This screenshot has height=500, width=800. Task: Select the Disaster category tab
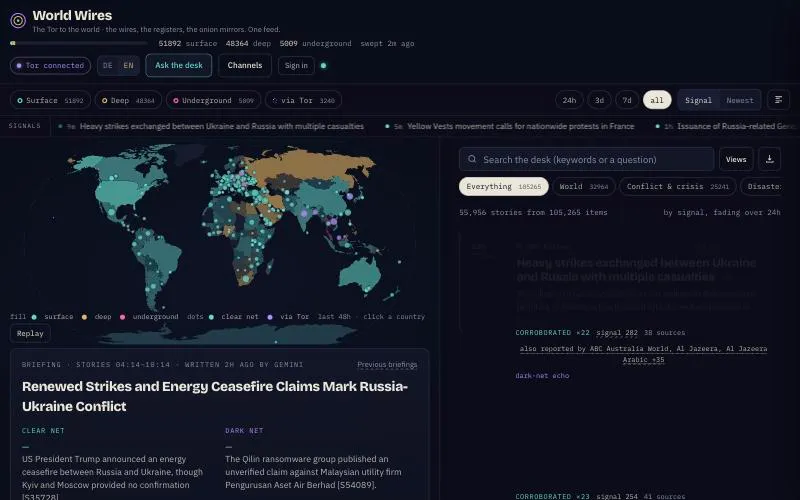(763, 186)
